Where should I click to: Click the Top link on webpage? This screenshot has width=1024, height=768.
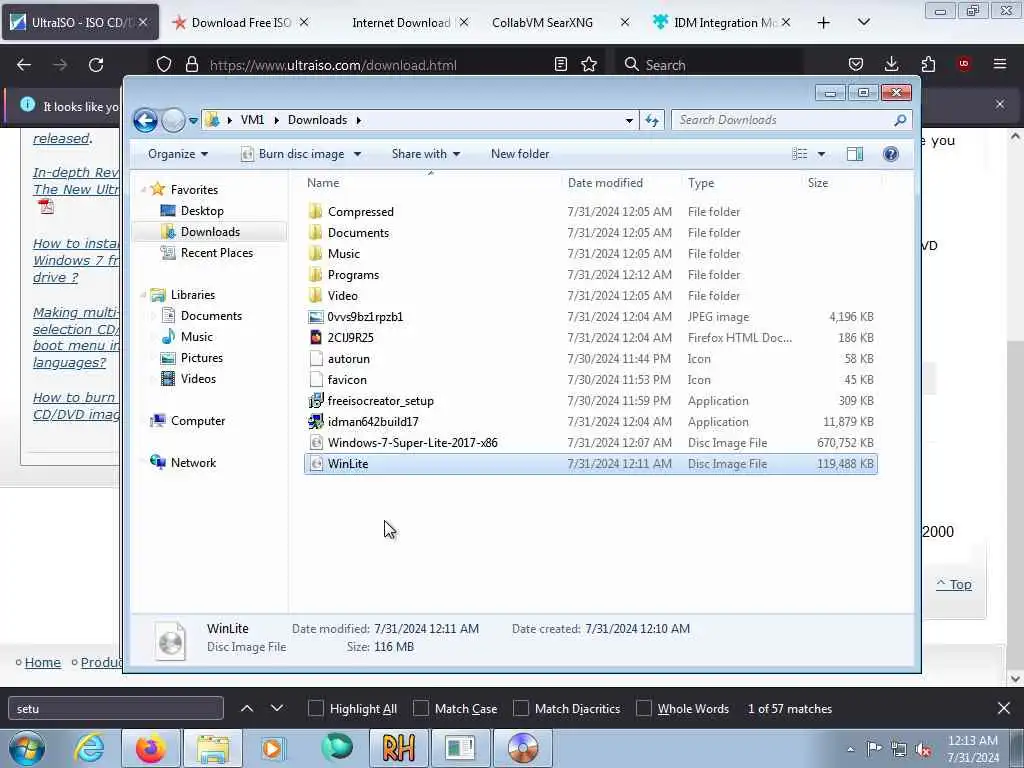954,584
